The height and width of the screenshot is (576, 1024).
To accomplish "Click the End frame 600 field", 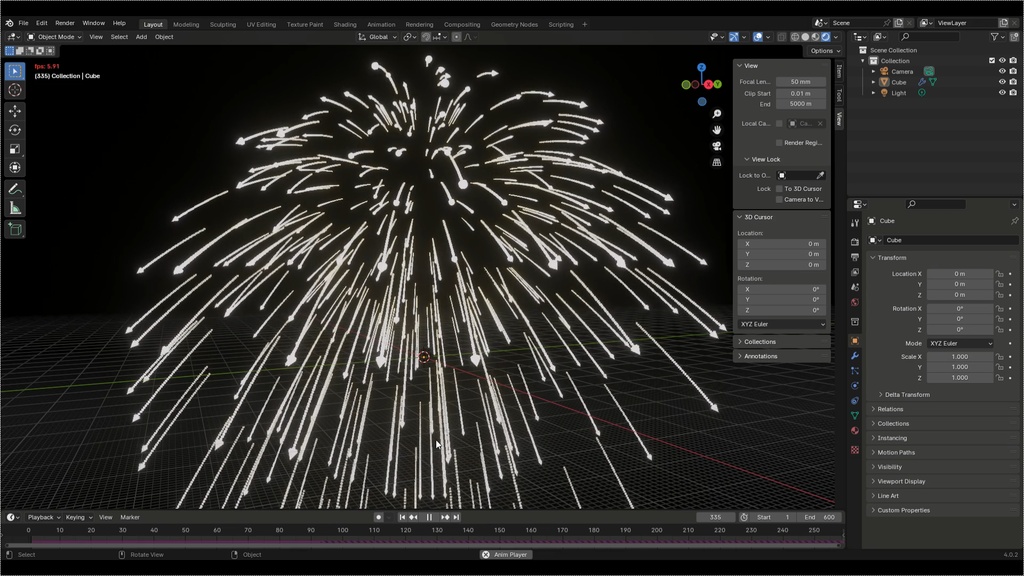I will pos(821,517).
